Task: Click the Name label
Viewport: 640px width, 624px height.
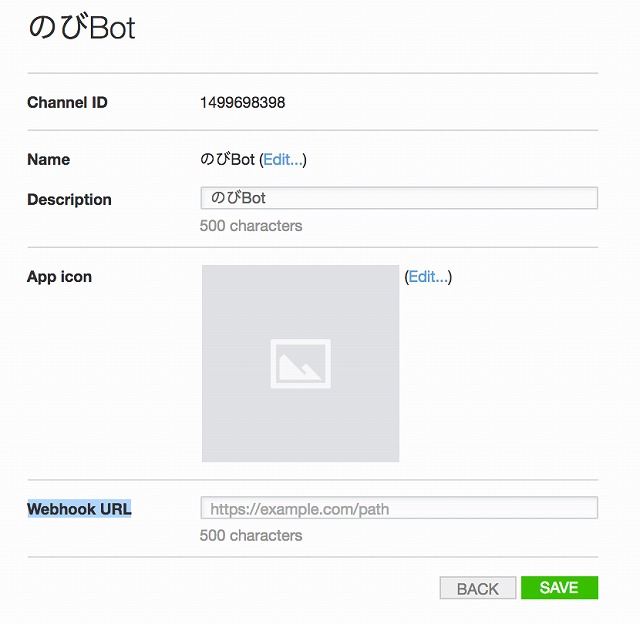Action: (x=49, y=160)
